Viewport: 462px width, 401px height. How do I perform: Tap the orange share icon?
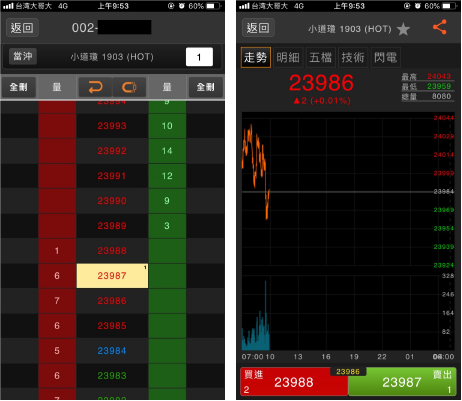click(440, 27)
